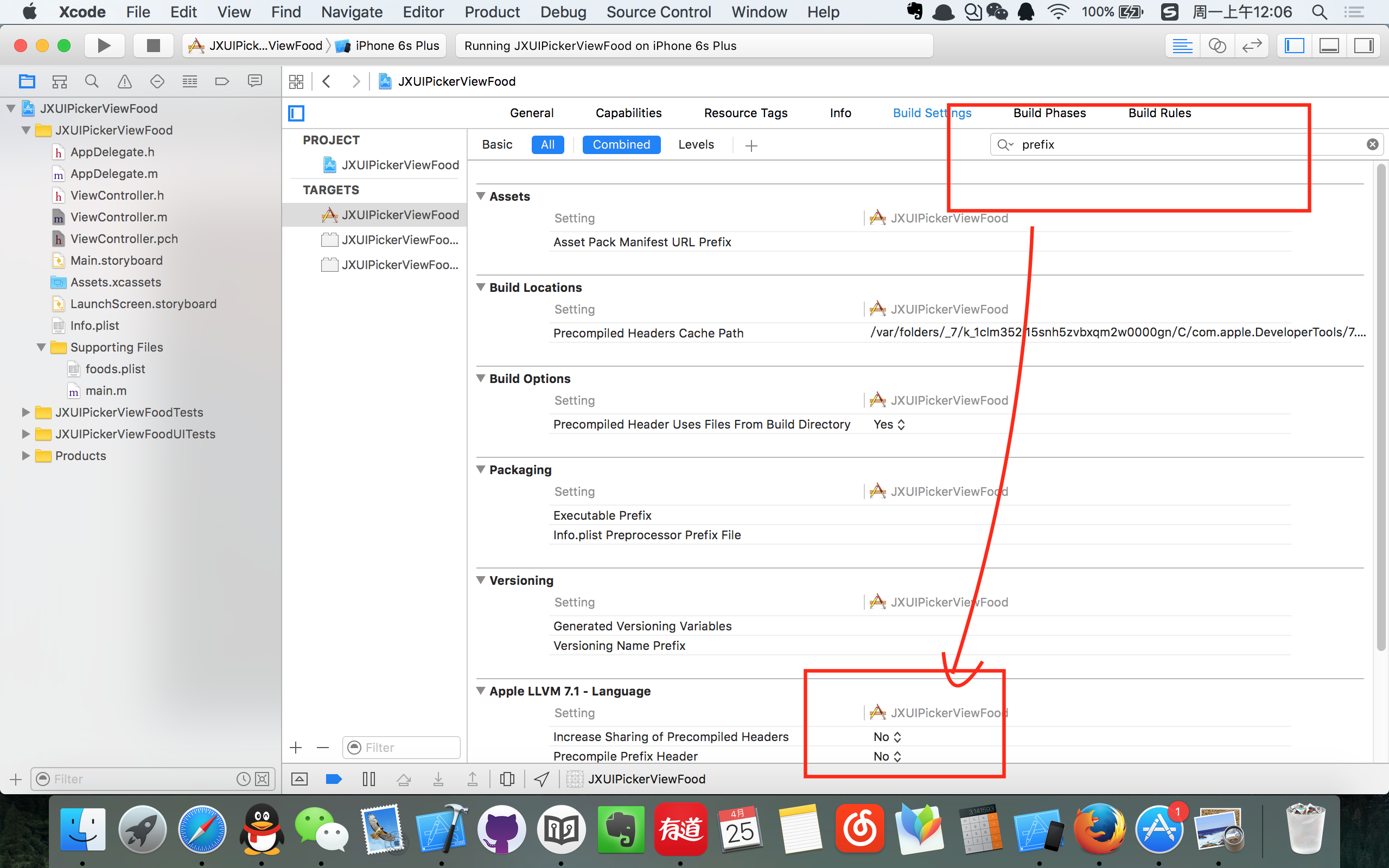Remove selected target with minus
Viewport: 1389px width, 868px height.
[323, 748]
